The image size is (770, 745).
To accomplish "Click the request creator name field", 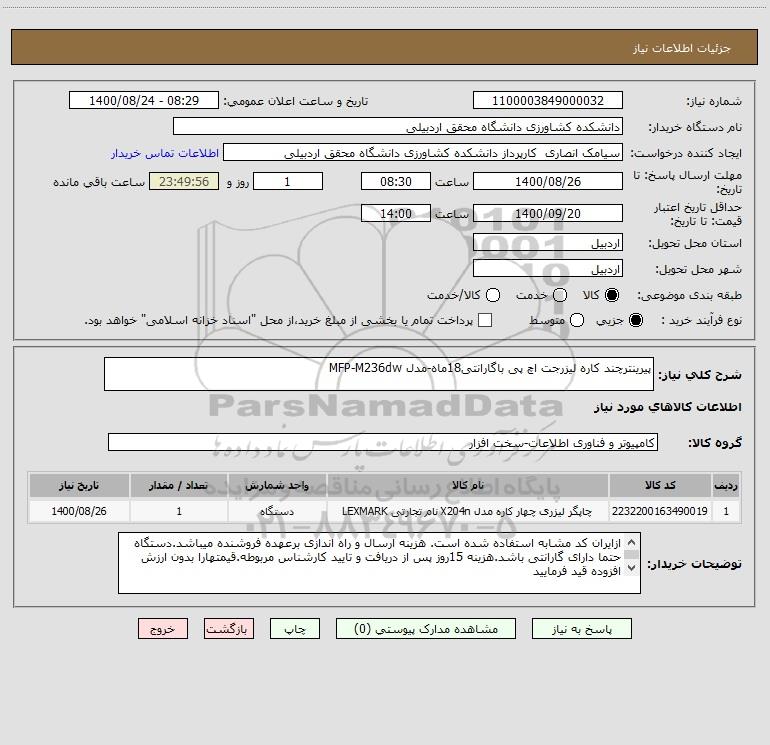I will pos(423,153).
